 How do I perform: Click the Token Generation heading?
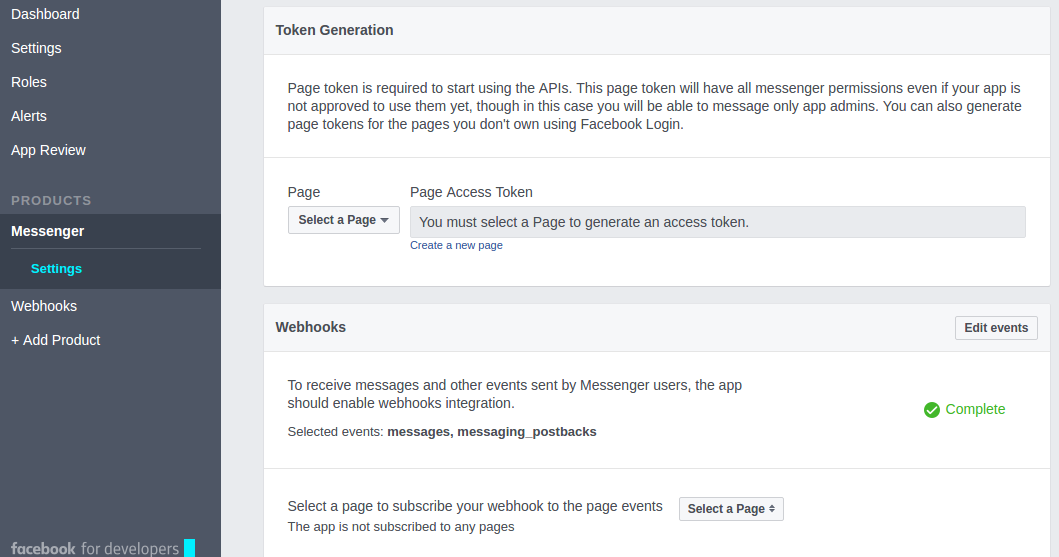point(334,30)
